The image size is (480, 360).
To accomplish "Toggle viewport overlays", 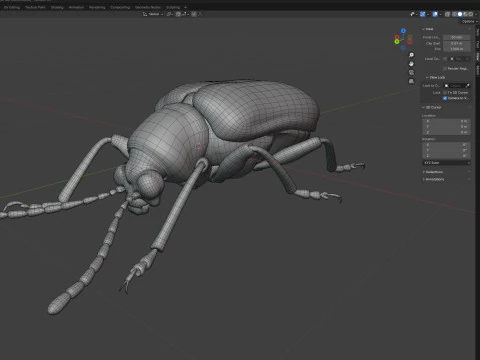I will click(x=435, y=14).
